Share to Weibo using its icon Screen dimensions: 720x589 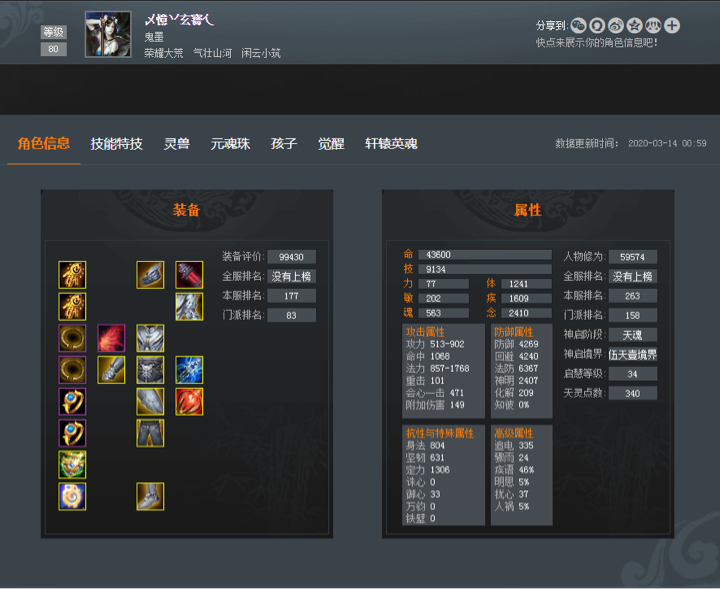pyautogui.click(x=616, y=25)
